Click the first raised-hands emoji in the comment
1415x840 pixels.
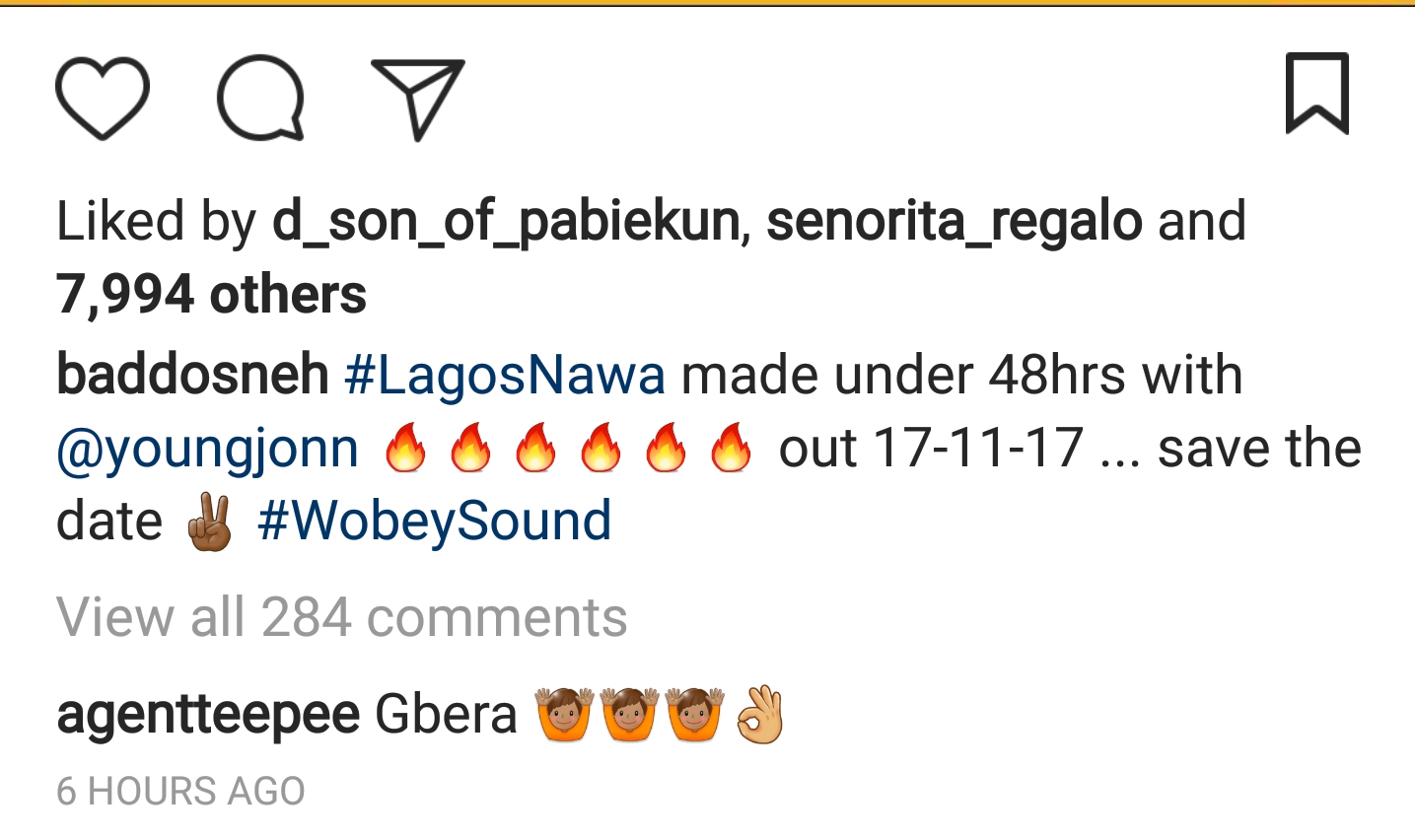pos(564,715)
